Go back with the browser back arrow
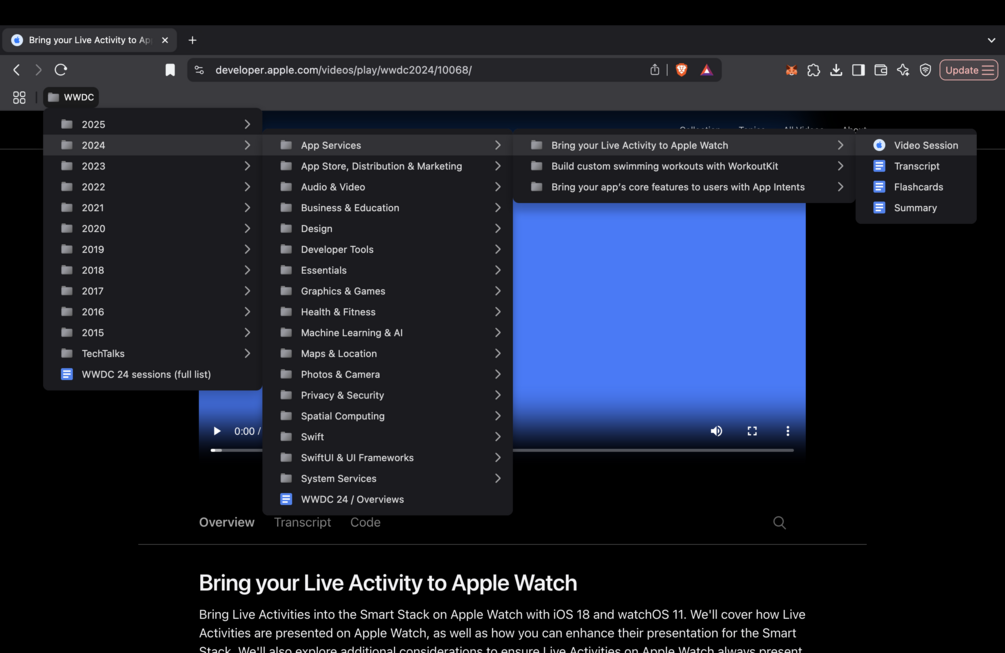The height and width of the screenshot is (653, 1005). coord(17,70)
